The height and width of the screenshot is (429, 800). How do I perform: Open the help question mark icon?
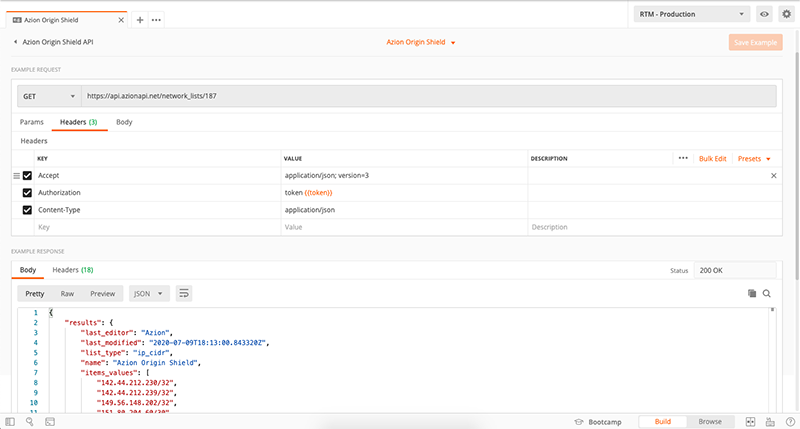tap(790, 422)
